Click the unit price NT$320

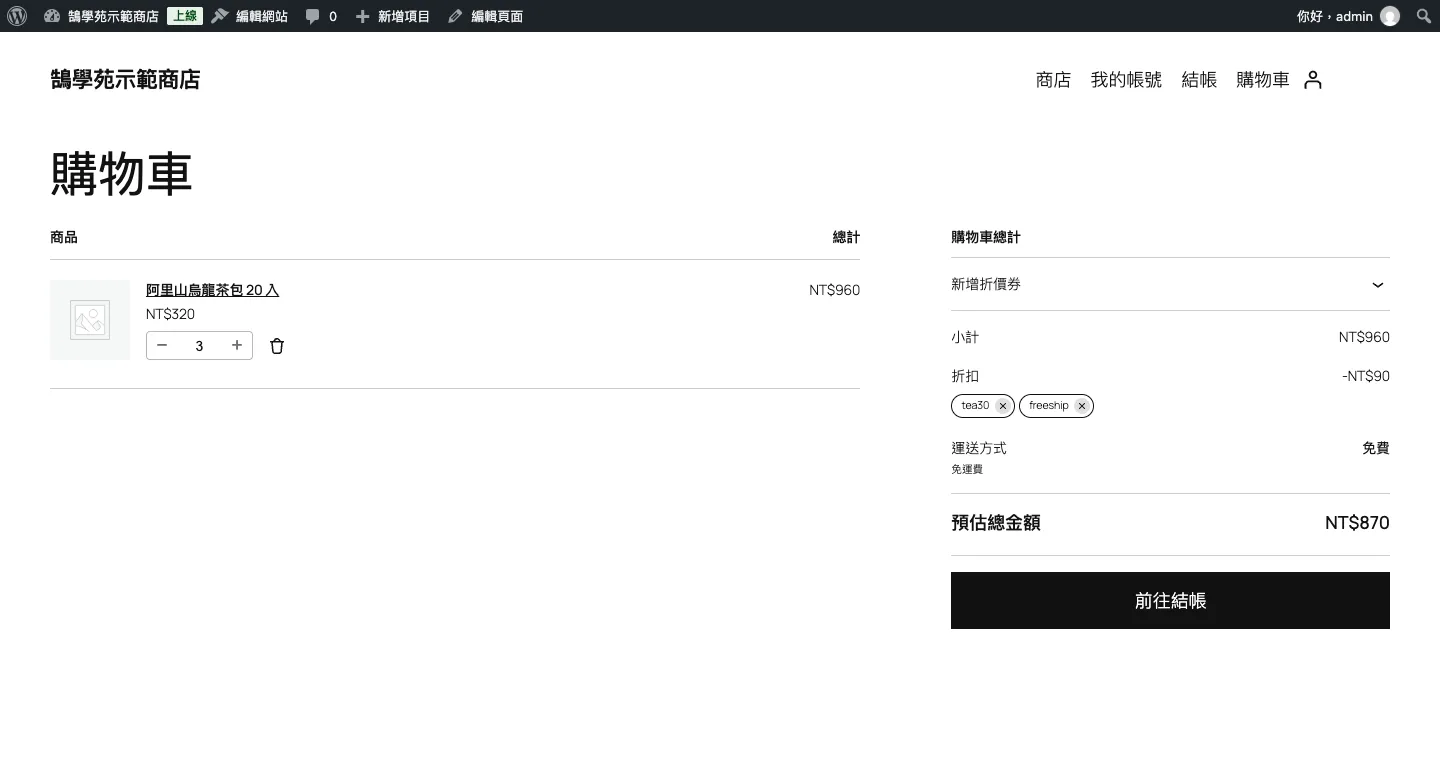(x=170, y=314)
